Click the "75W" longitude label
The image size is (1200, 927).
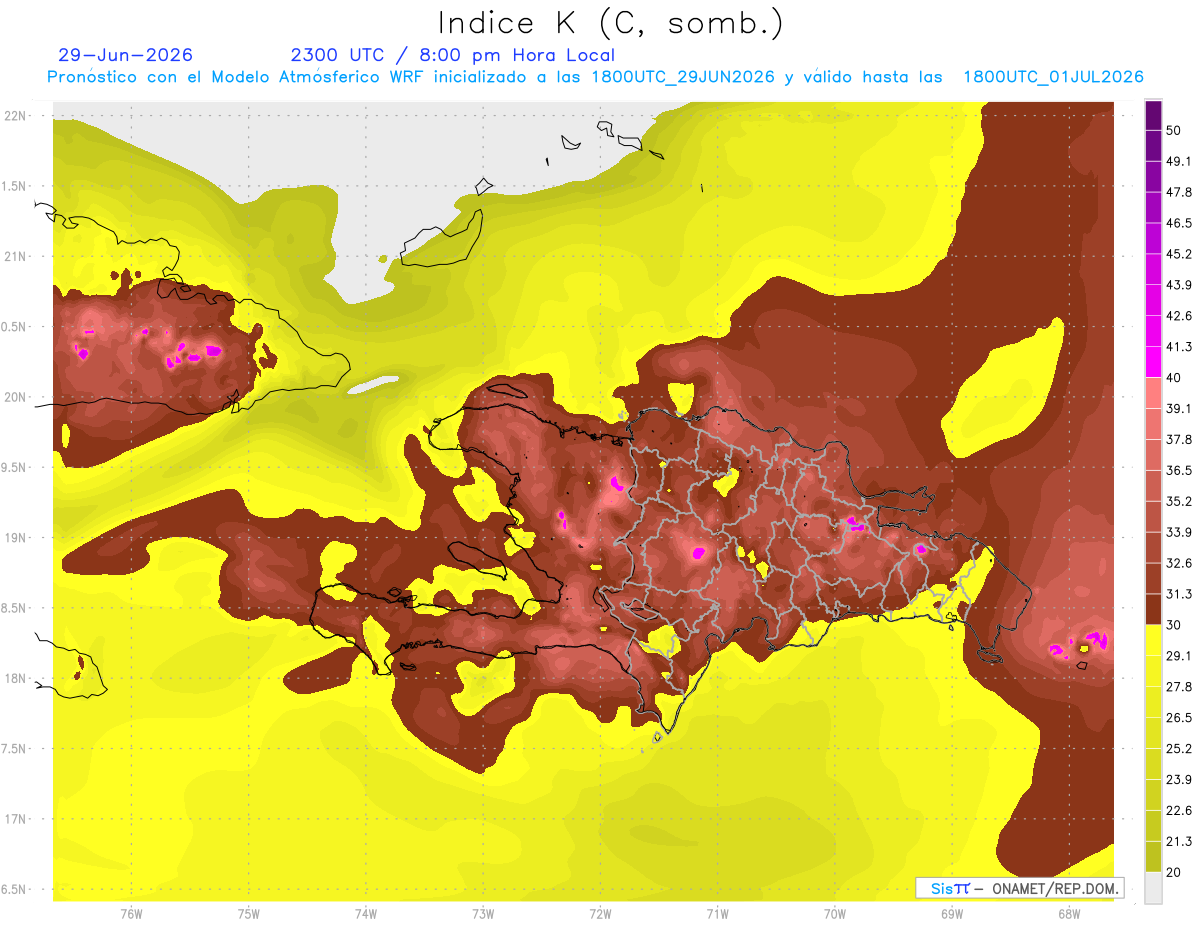(248, 913)
